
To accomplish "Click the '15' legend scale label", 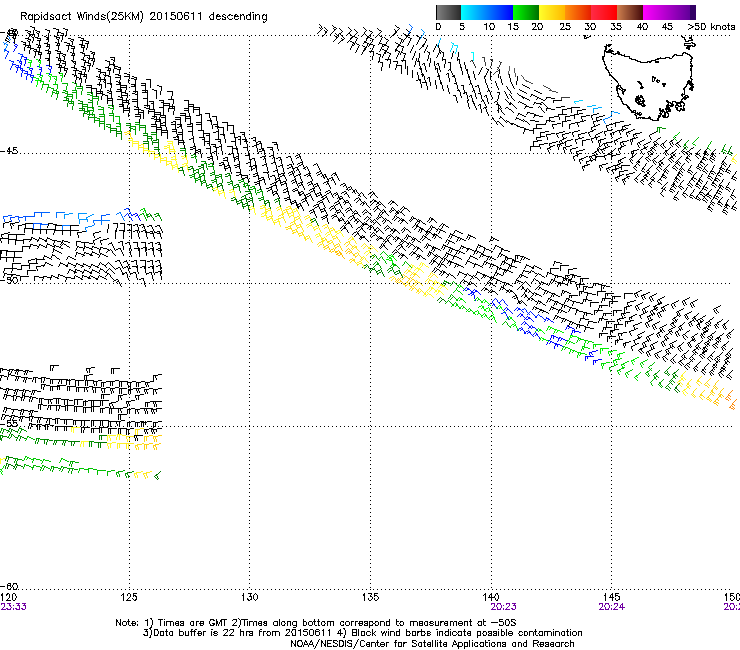I will (x=513, y=27).
